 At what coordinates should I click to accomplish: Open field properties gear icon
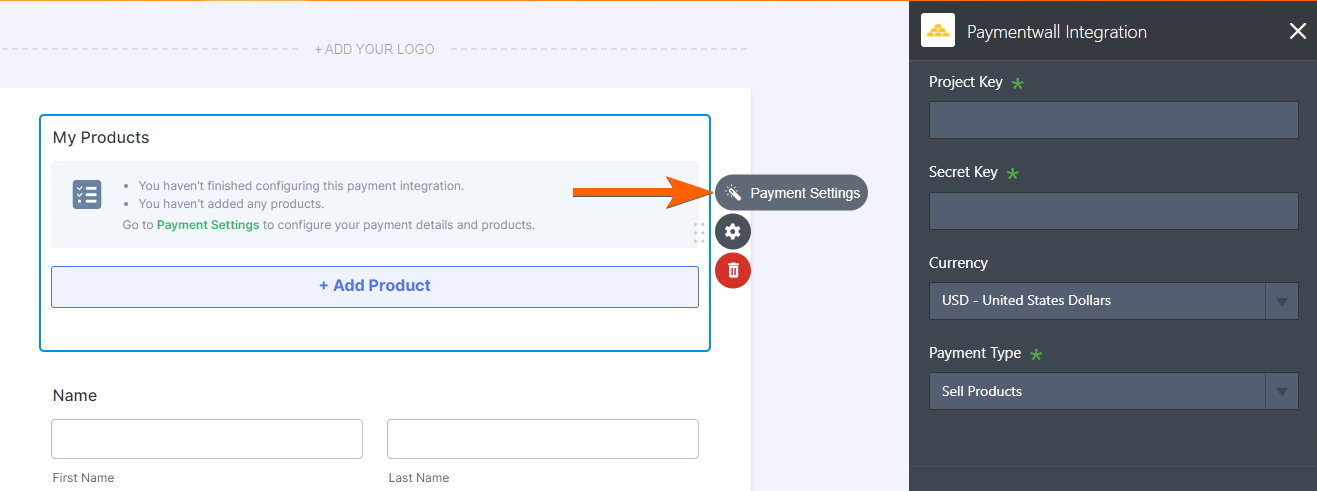[733, 232]
